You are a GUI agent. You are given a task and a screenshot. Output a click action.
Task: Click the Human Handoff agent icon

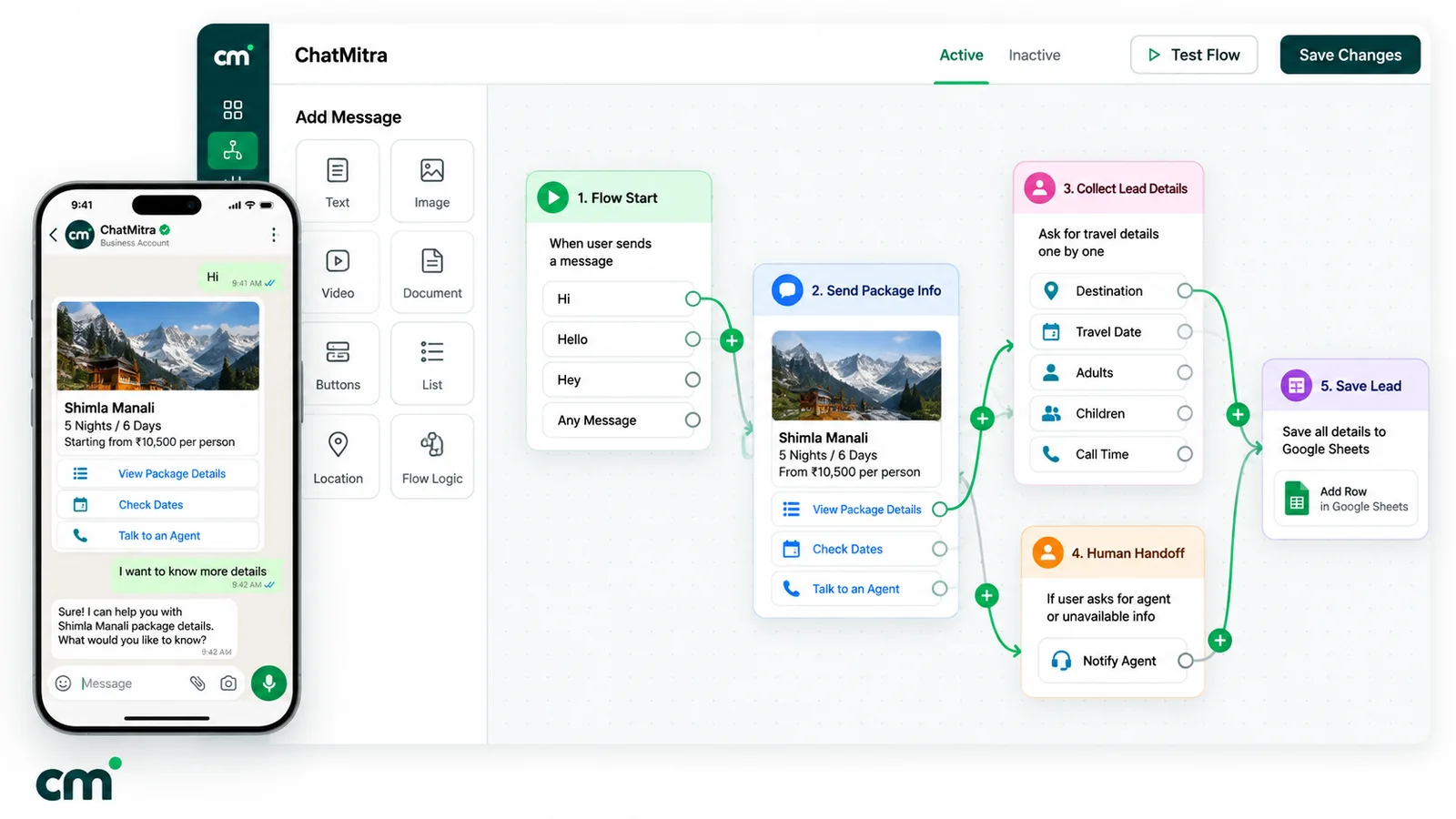1048,552
